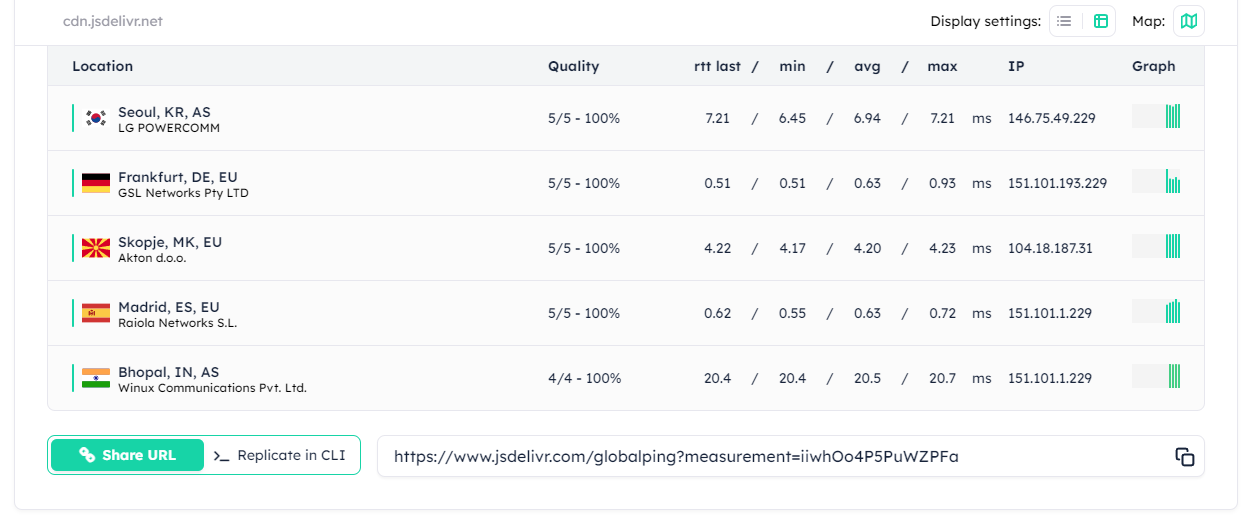
Task: Click the North Macedonia flag icon
Action: pos(96,248)
